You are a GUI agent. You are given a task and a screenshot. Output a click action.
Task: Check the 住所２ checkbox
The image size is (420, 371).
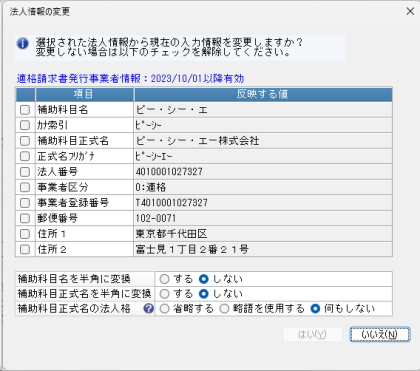(x=25, y=249)
